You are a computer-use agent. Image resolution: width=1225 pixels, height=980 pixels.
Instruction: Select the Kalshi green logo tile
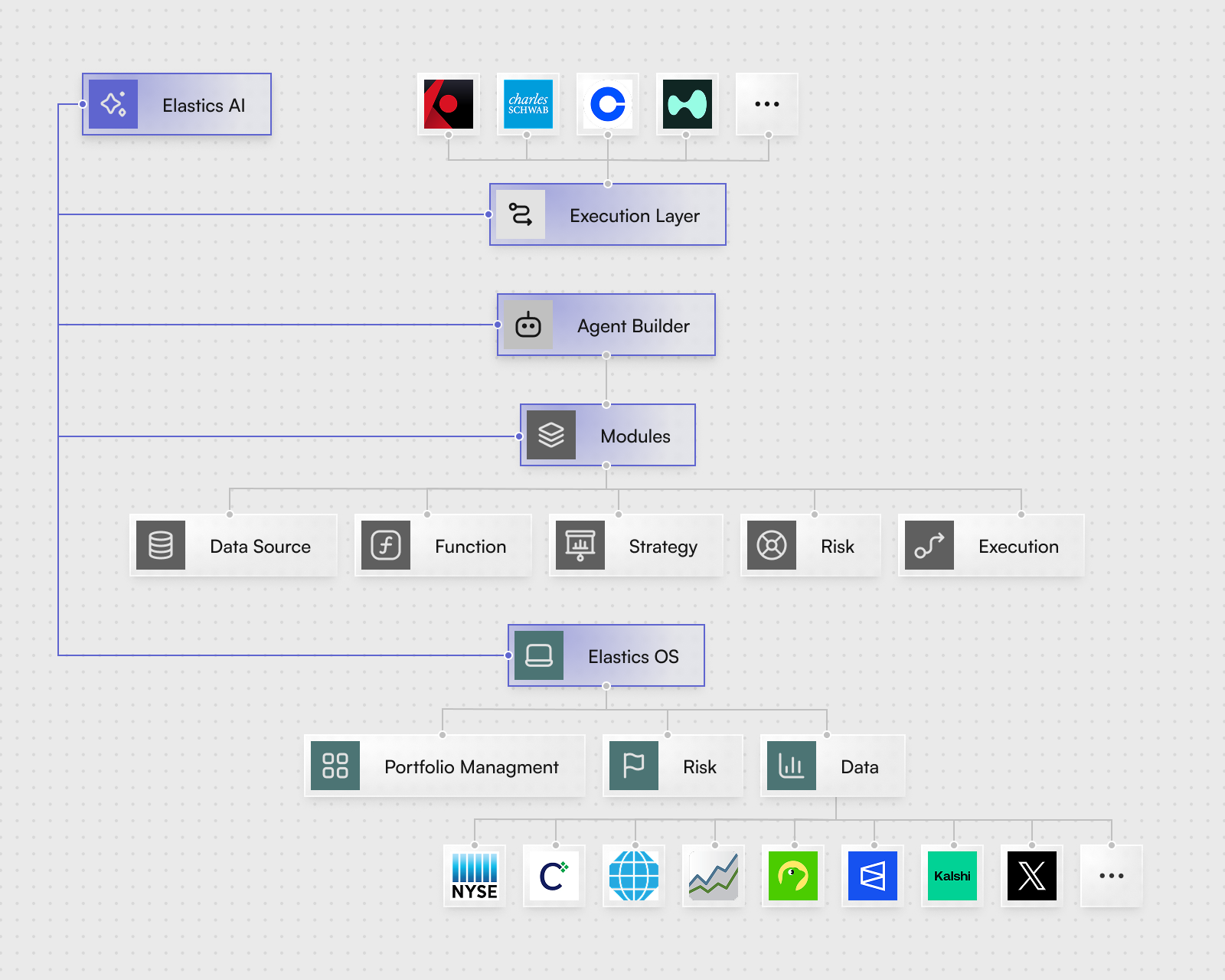point(952,876)
